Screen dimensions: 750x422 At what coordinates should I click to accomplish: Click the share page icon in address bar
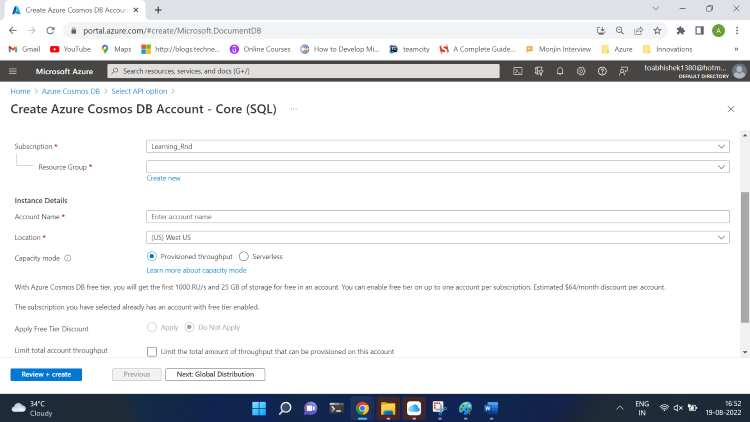(639, 31)
